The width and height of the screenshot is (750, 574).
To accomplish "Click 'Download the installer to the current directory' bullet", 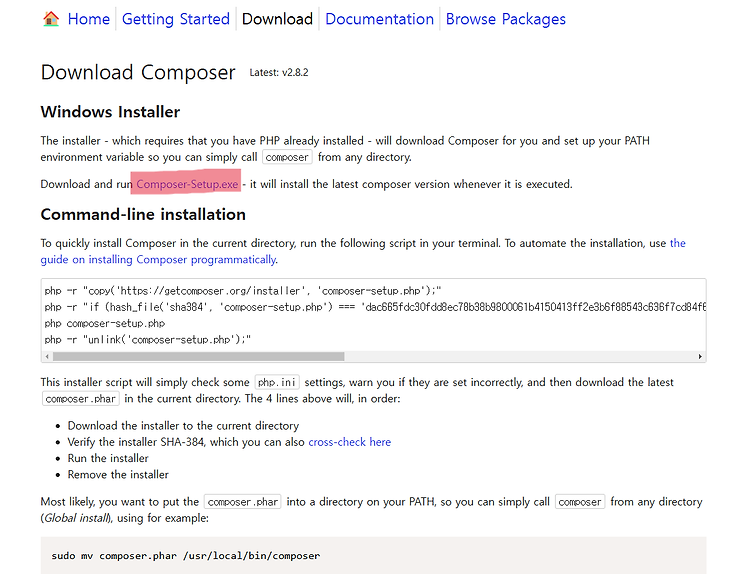I will click(183, 426).
